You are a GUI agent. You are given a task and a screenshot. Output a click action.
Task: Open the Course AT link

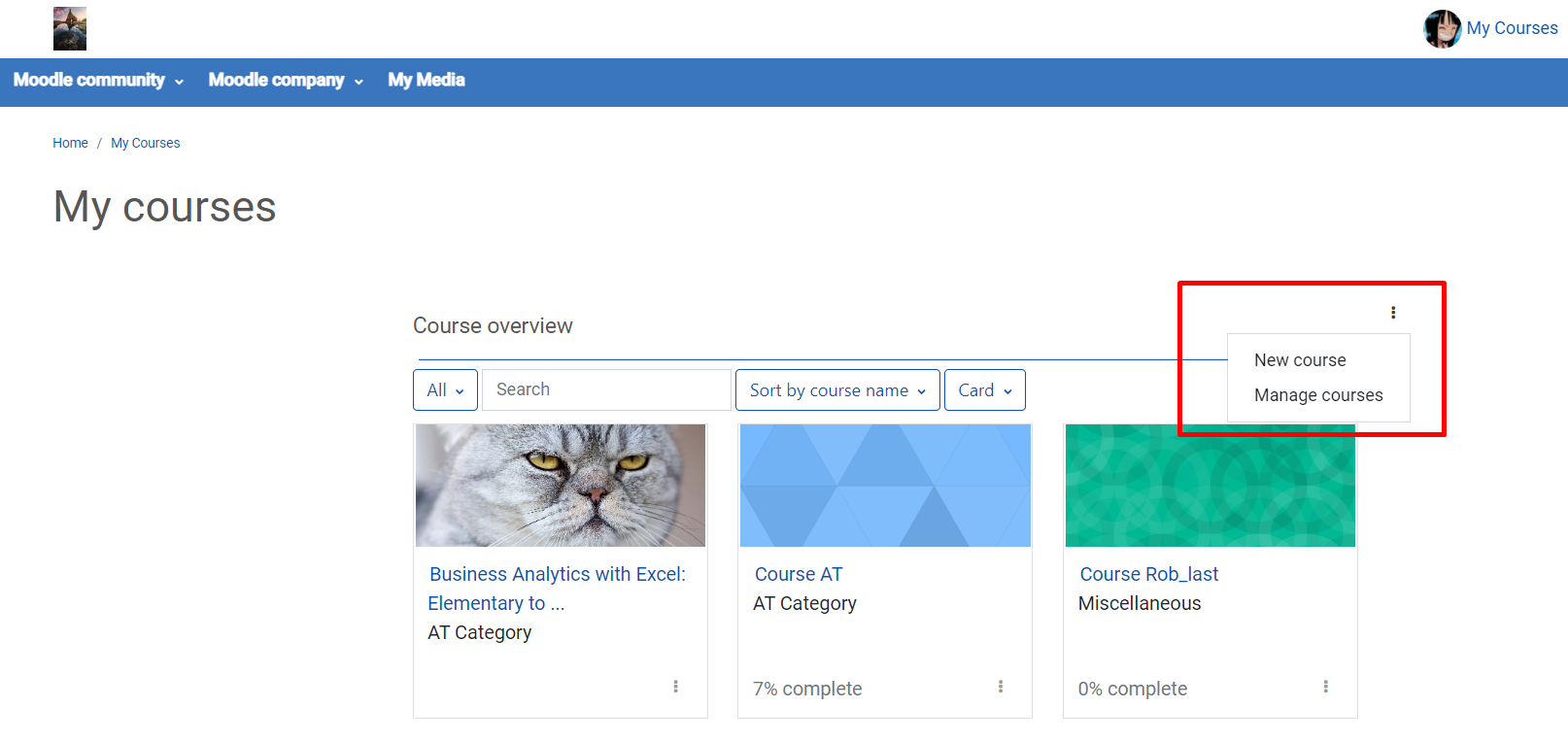coord(799,574)
